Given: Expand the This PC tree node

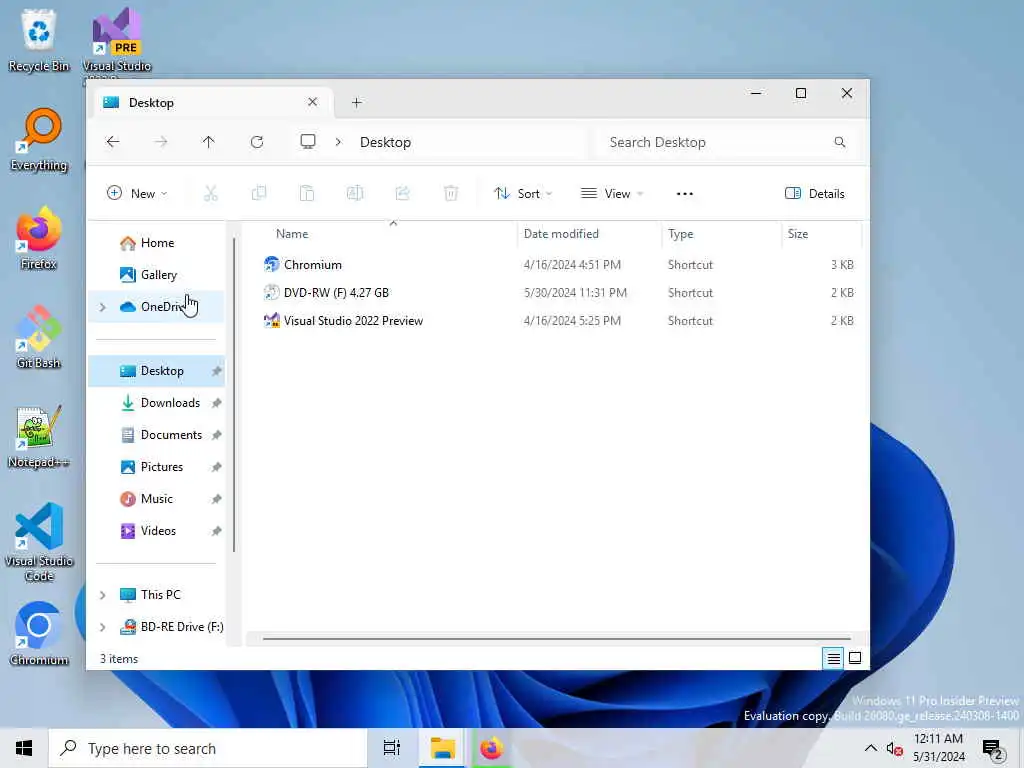Looking at the screenshot, I should 103,595.
